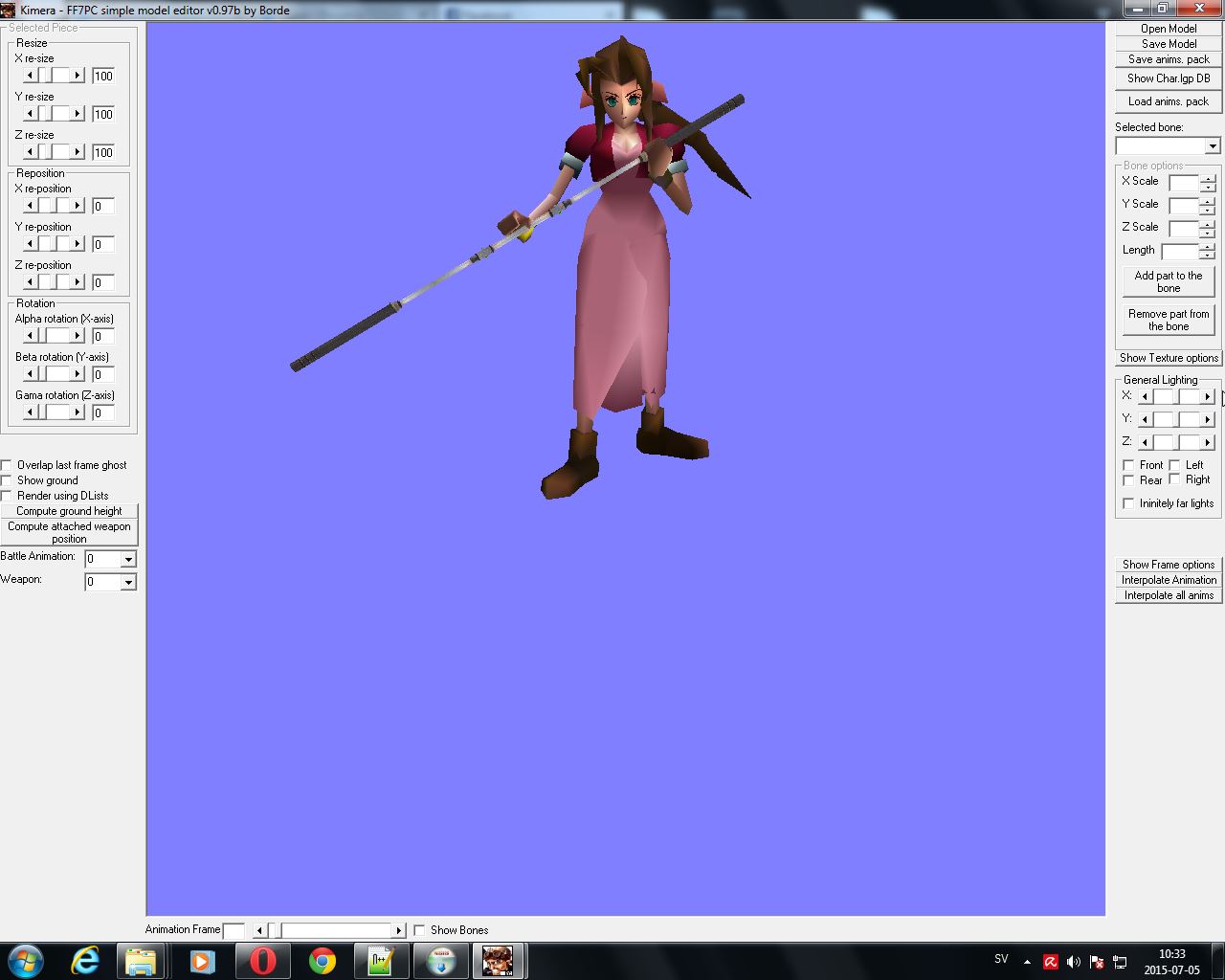Click Remove part from the bone
1225x980 pixels.
coord(1169,321)
